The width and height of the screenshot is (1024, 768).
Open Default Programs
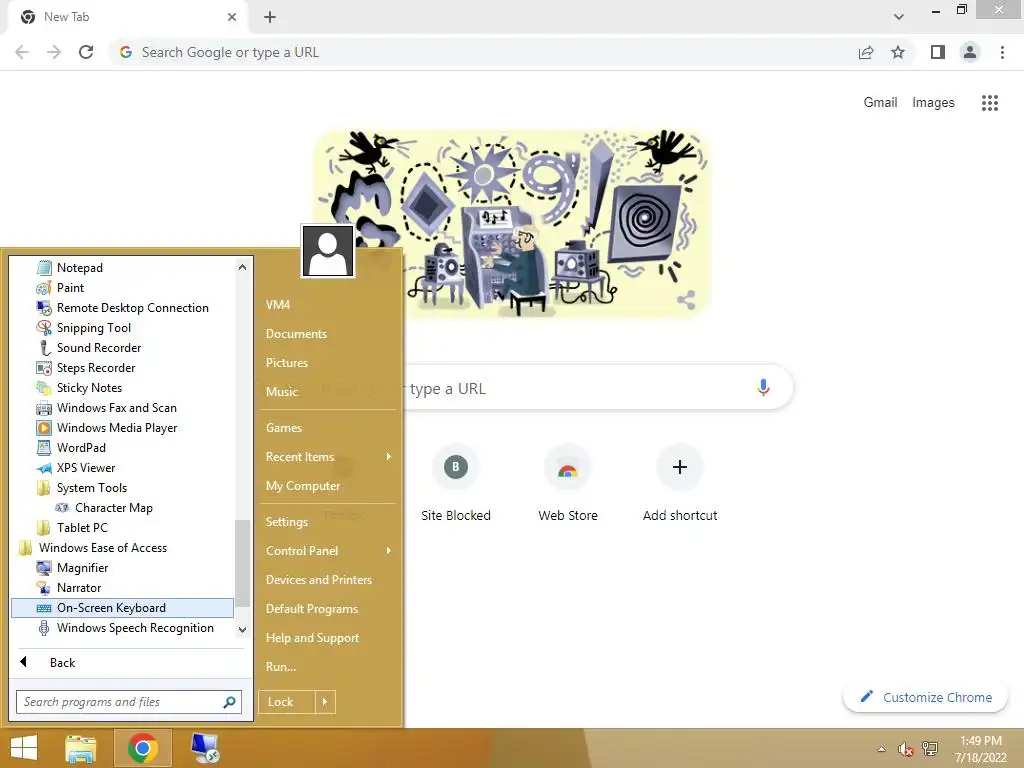click(312, 609)
